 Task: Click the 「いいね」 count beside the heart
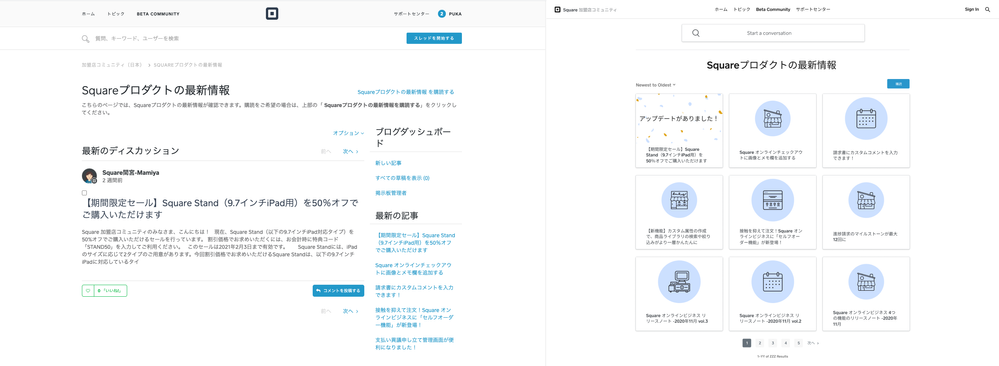(x=110, y=291)
